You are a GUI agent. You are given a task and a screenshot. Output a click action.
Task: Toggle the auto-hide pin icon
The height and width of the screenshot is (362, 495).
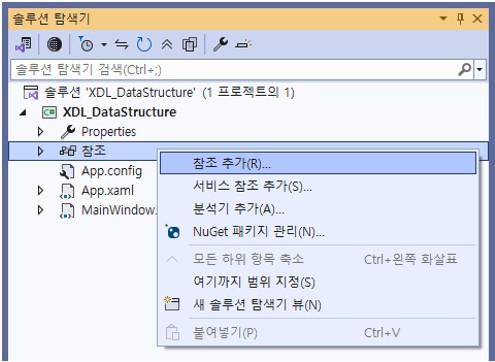pos(460,18)
